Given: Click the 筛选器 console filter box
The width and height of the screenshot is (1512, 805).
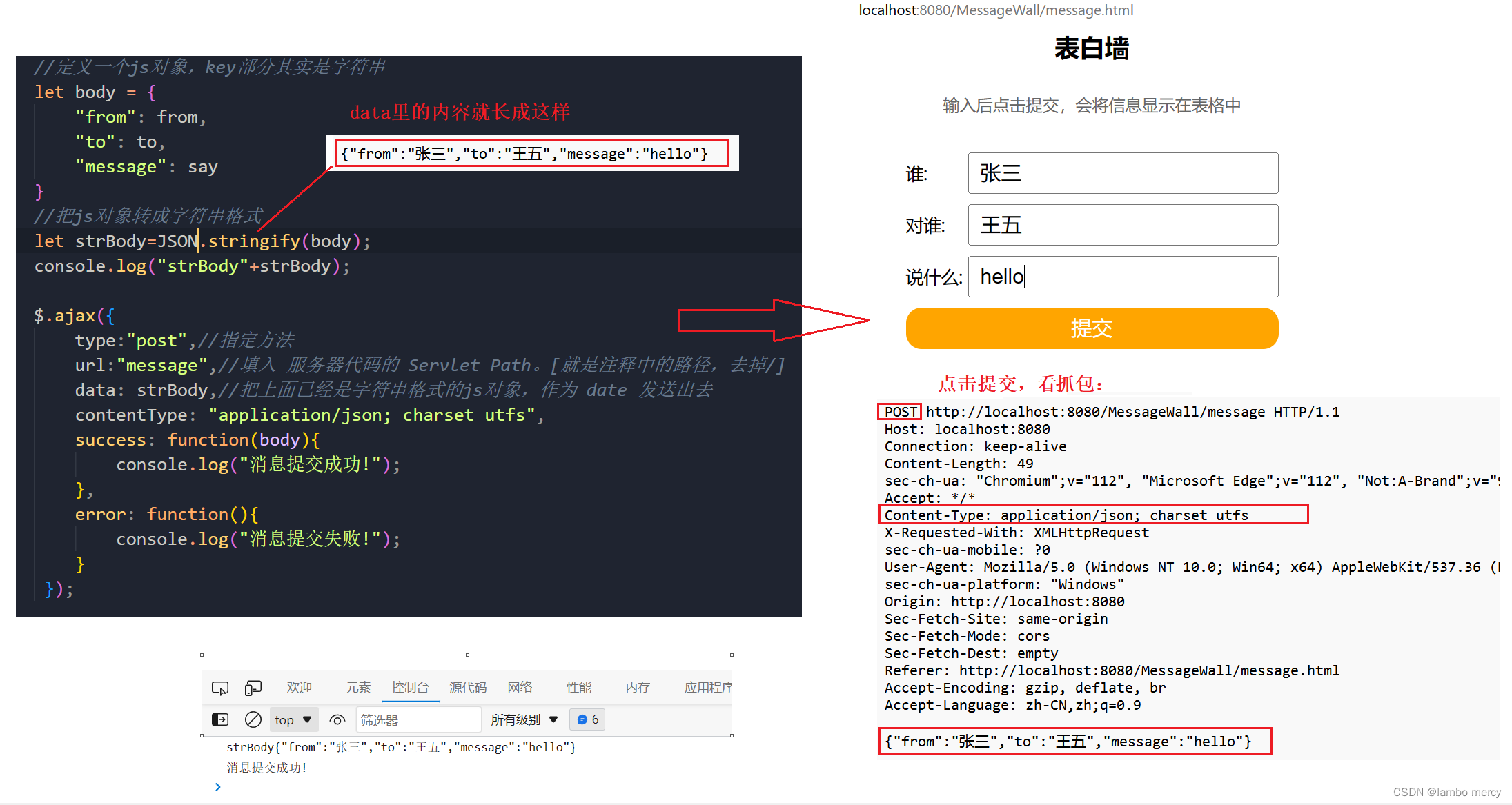Looking at the screenshot, I should click(418, 719).
